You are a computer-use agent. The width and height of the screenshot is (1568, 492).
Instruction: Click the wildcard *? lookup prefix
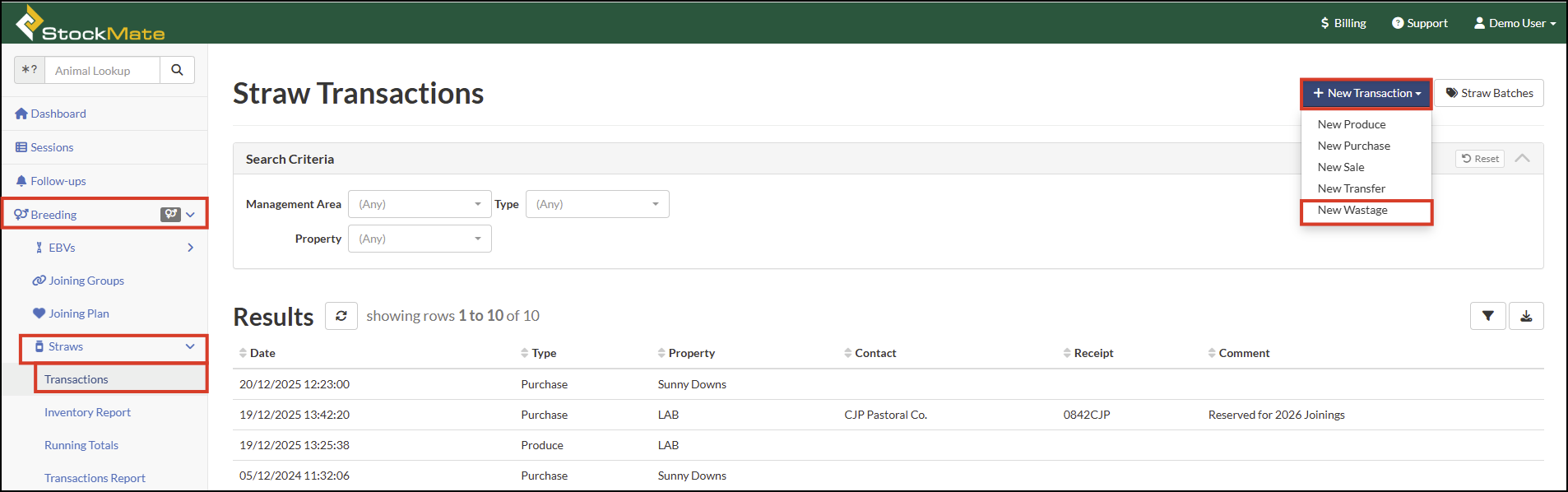30,70
